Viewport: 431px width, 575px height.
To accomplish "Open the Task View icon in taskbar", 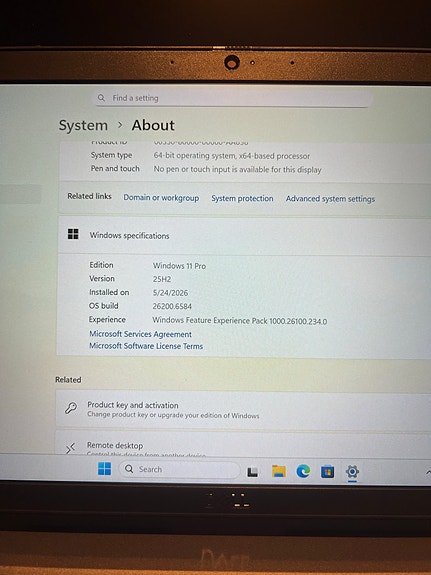I will point(252,472).
